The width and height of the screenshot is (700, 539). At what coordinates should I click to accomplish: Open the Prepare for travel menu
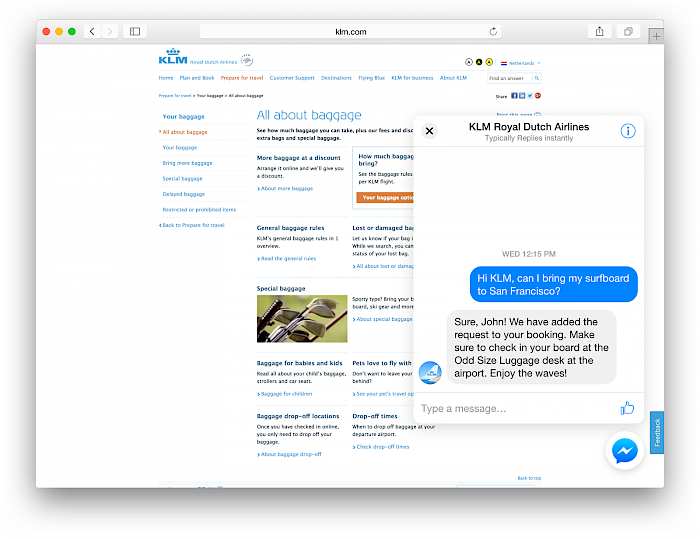pyautogui.click(x=242, y=78)
